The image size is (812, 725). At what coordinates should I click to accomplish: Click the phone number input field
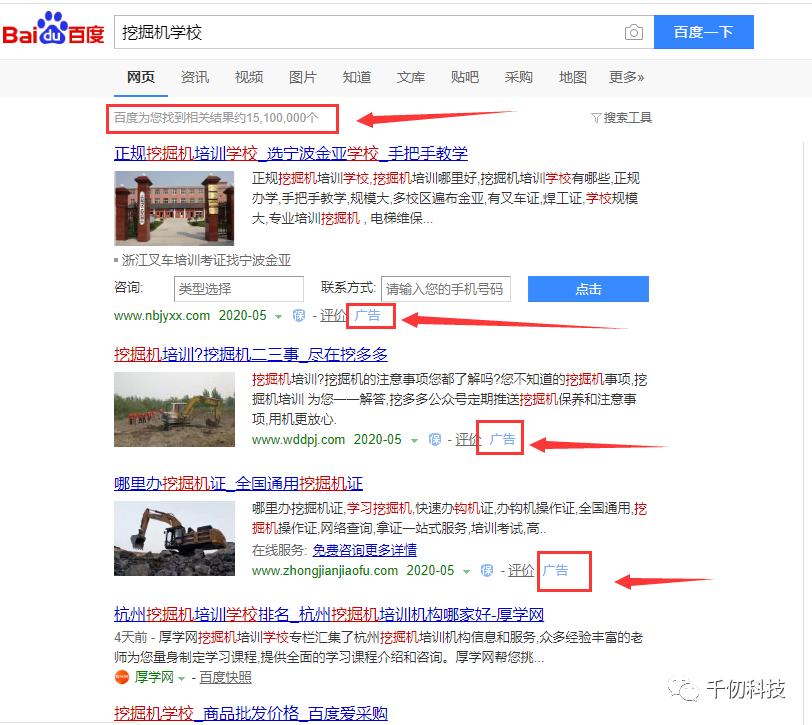click(x=444, y=288)
